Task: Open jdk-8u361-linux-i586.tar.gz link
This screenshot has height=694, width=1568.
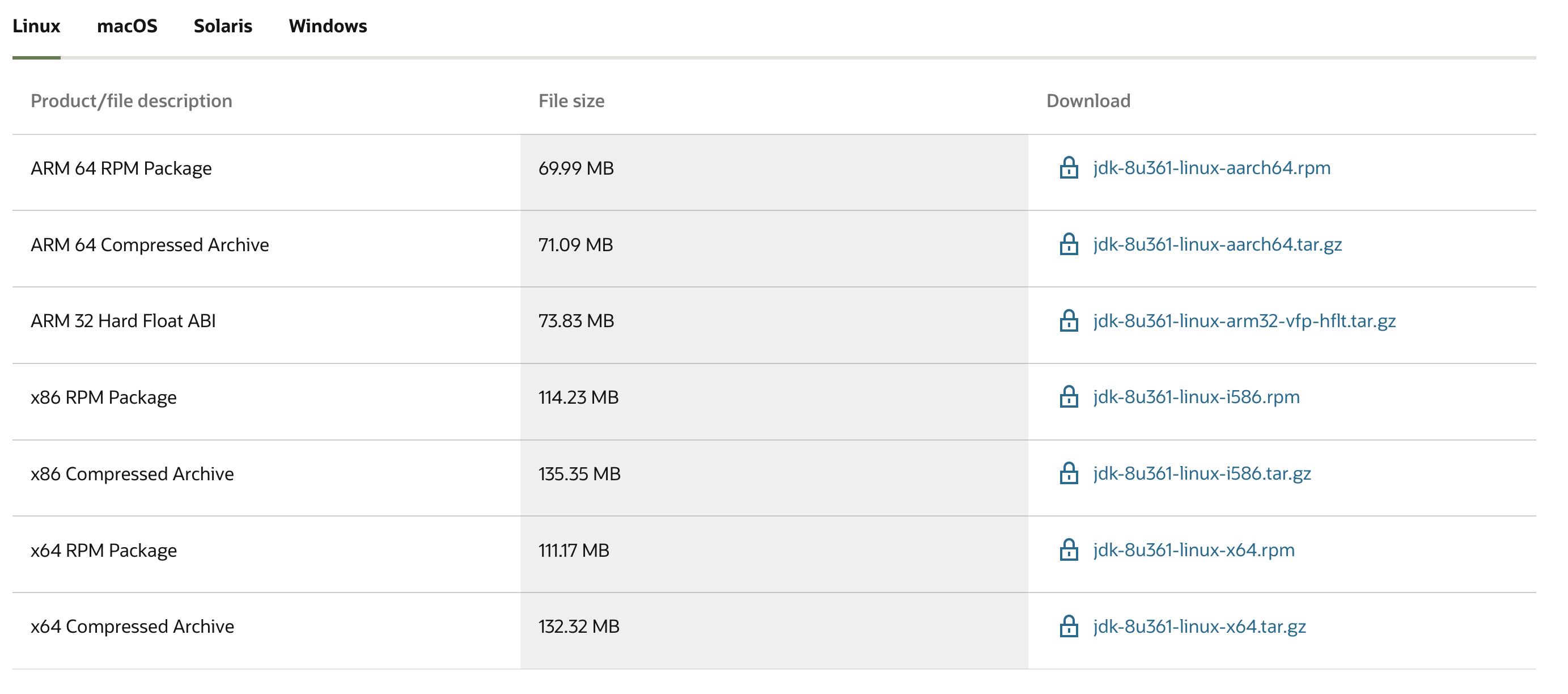Action: [1202, 473]
